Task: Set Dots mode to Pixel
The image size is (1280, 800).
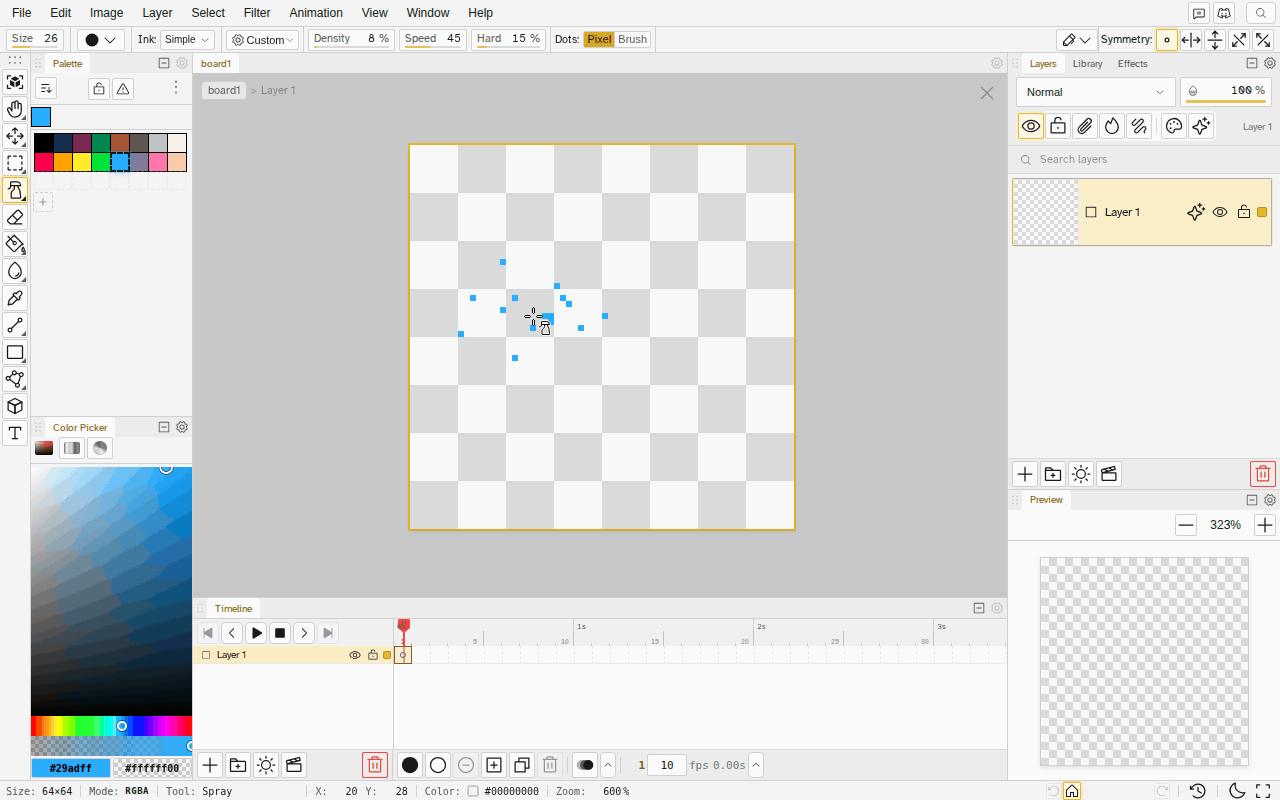Action: pos(599,39)
